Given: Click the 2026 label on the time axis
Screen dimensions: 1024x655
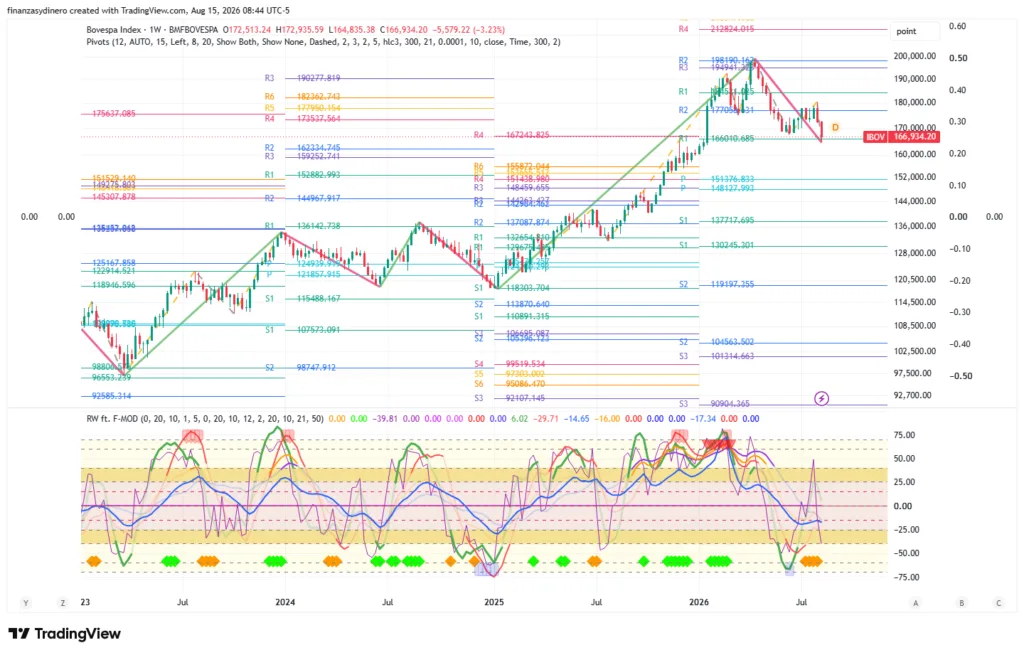Looking at the screenshot, I should [699, 602].
